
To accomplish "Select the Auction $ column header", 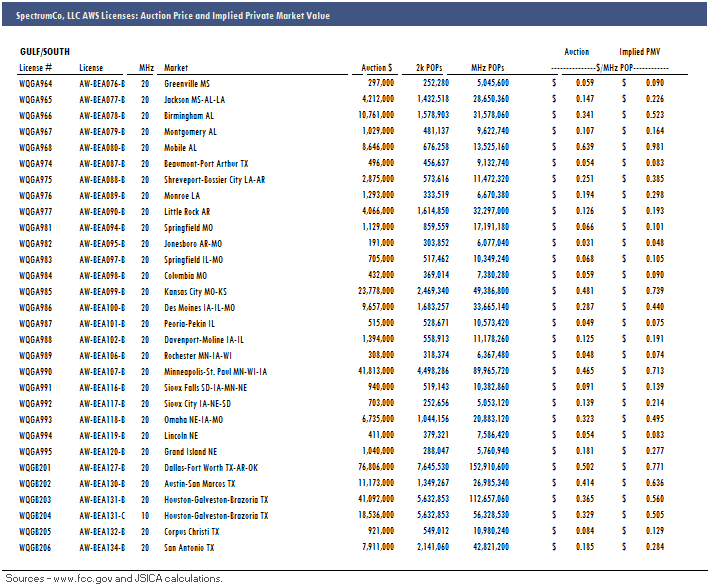I will point(376,68).
